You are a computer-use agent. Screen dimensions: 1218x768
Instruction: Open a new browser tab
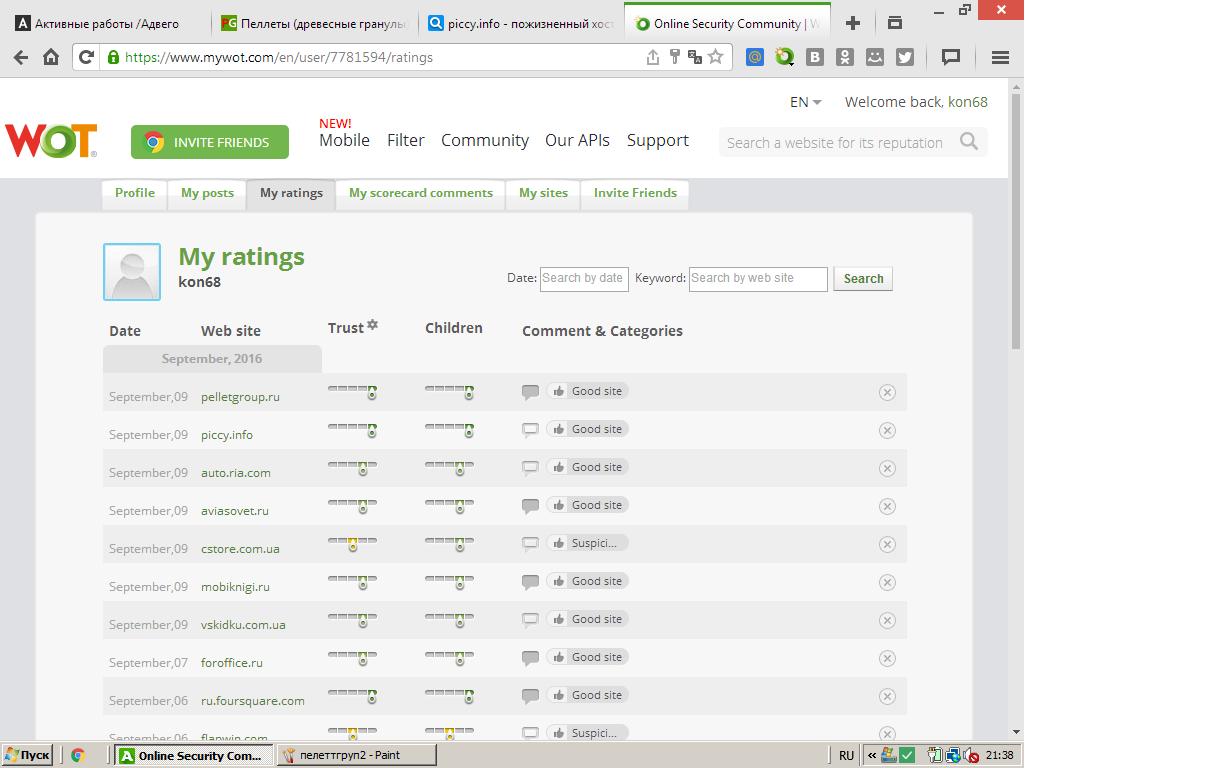852,22
